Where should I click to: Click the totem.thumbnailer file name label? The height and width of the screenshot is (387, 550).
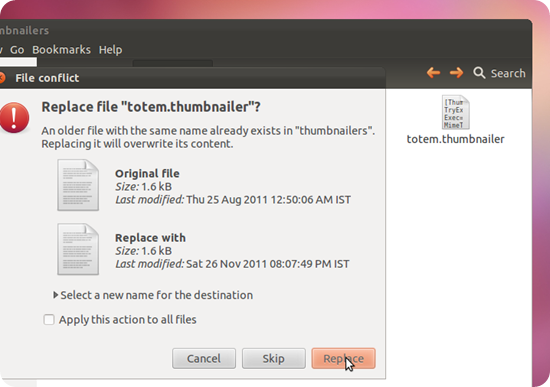[455, 139]
